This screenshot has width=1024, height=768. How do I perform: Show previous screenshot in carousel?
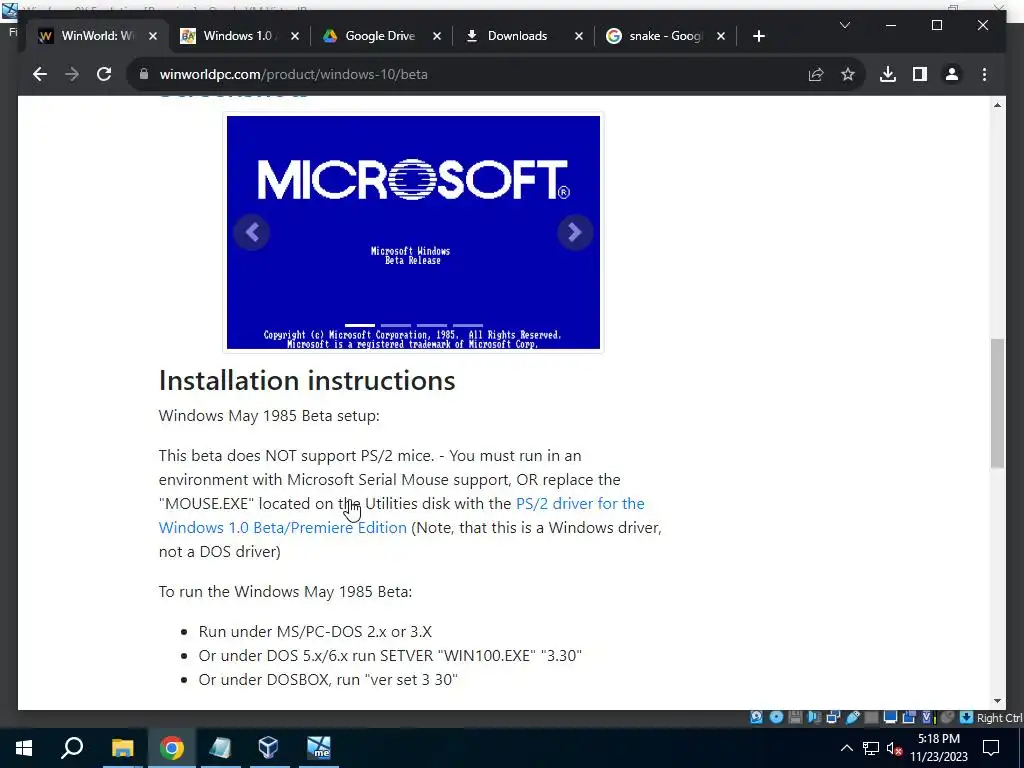[252, 232]
